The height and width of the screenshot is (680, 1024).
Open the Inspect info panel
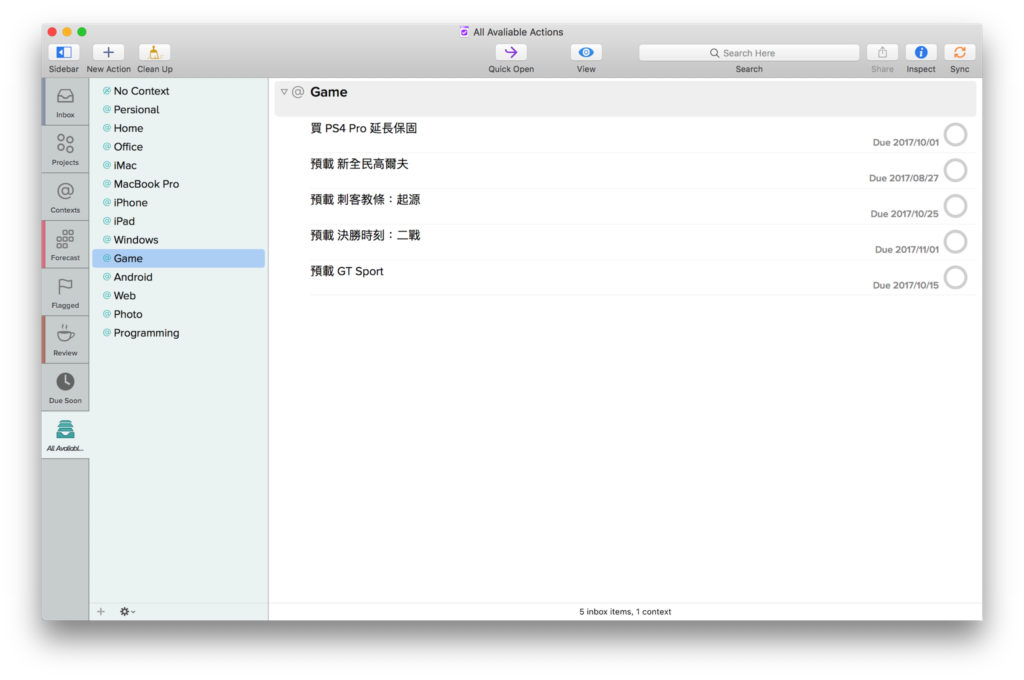click(920, 53)
